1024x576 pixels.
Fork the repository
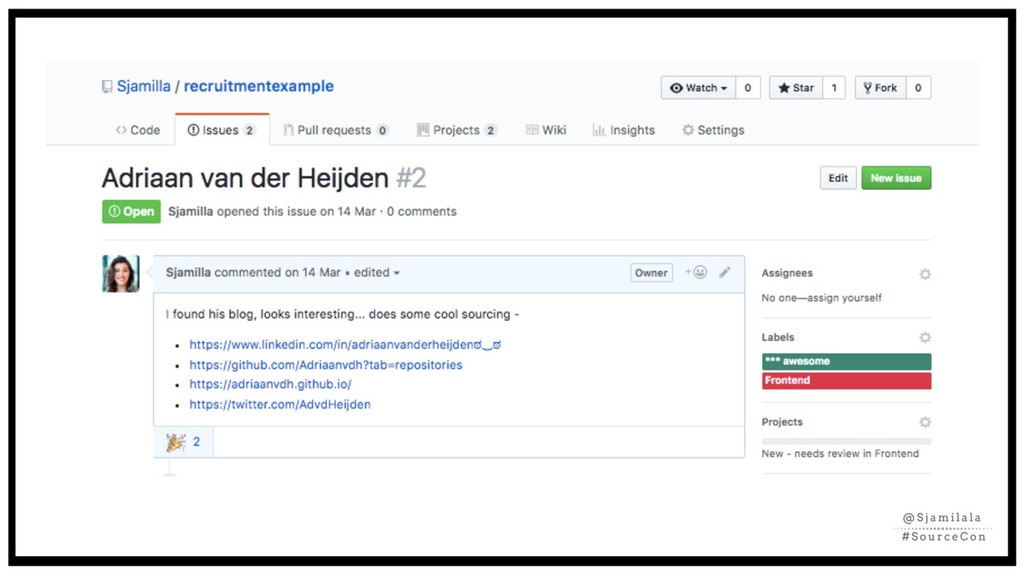coord(880,88)
